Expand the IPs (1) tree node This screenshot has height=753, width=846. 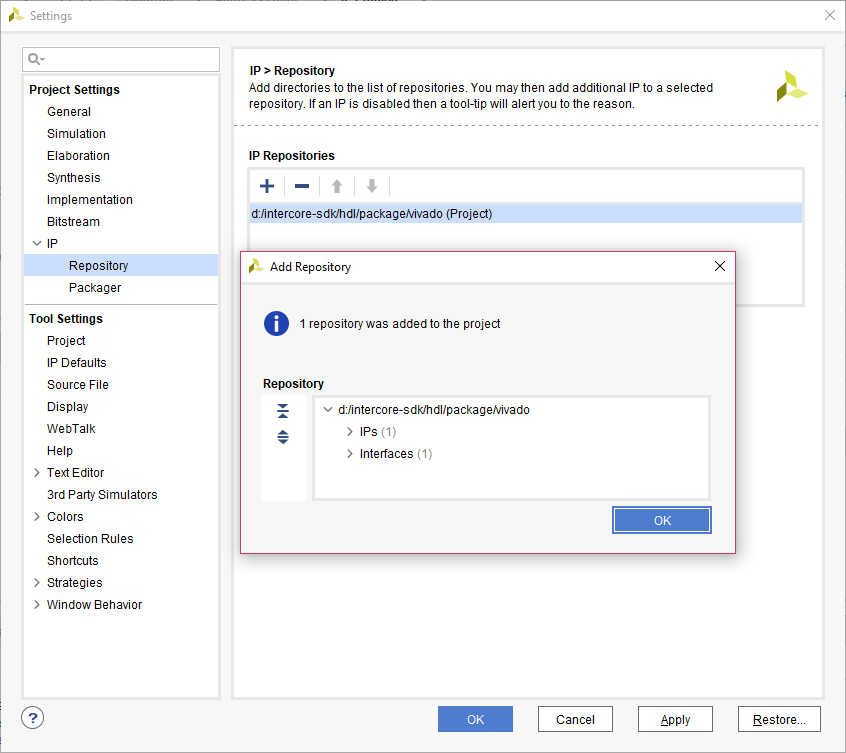(x=350, y=432)
